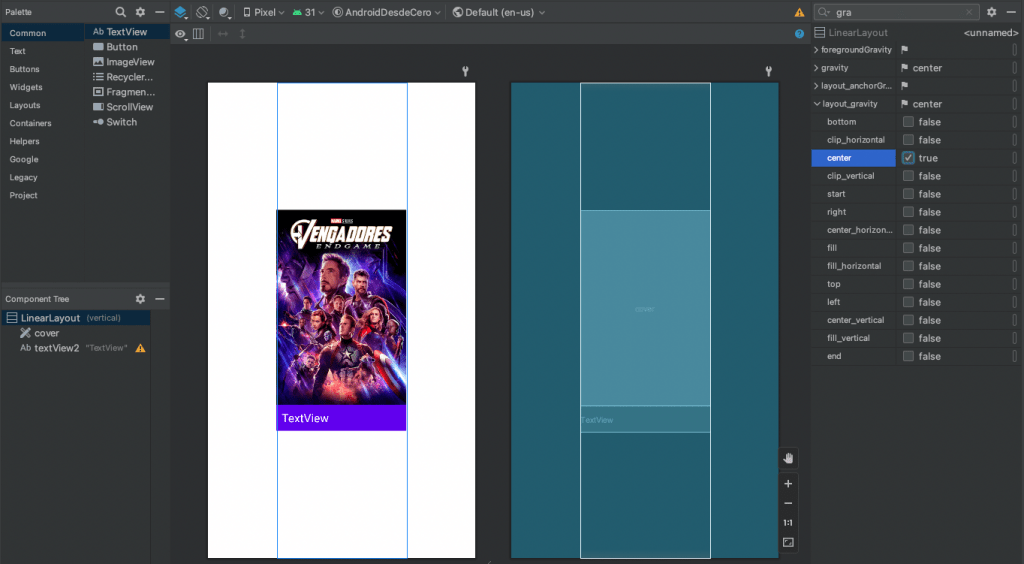The width and height of the screenshot is (1024, 564).
Task: Toggle the clip_vertical checkbox
Action: point(908,176)
